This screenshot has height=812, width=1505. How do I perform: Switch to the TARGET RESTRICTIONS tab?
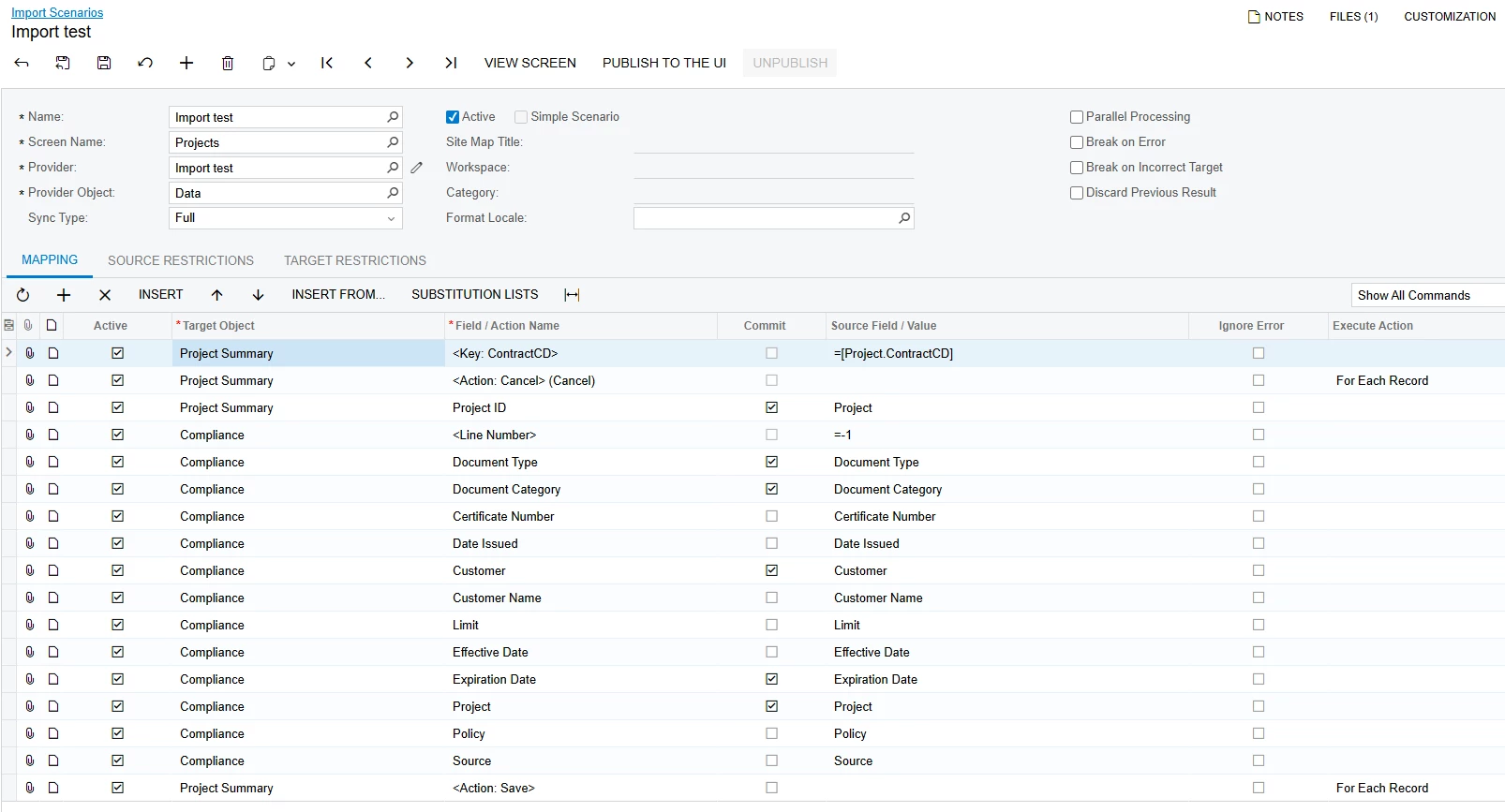355,261
